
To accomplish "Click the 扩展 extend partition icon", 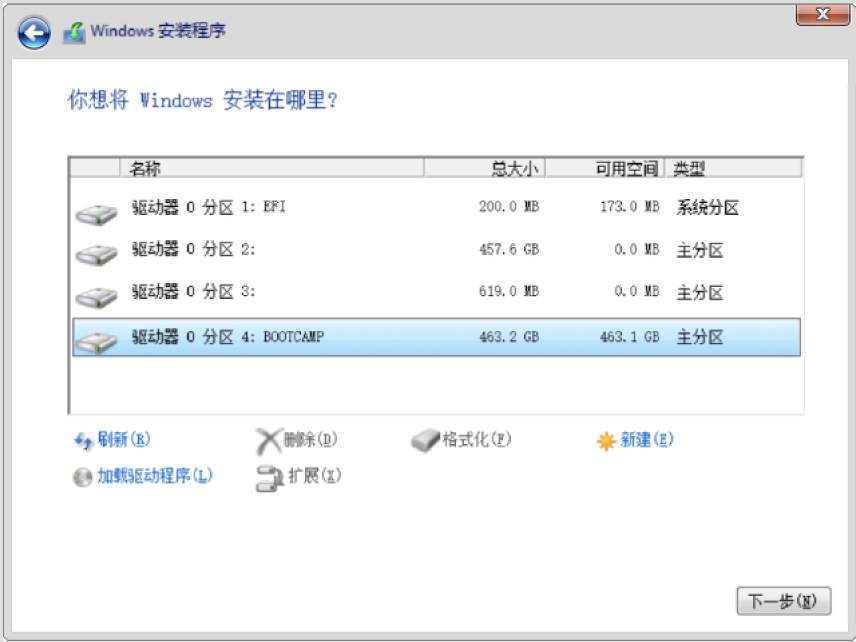I will (x=269, y=477).
